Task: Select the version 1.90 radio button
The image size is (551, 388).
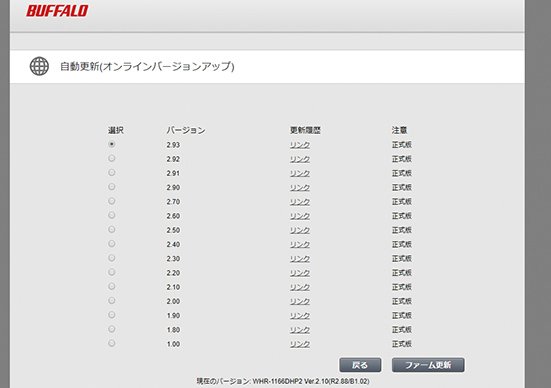Action: (x=112, y=315)
